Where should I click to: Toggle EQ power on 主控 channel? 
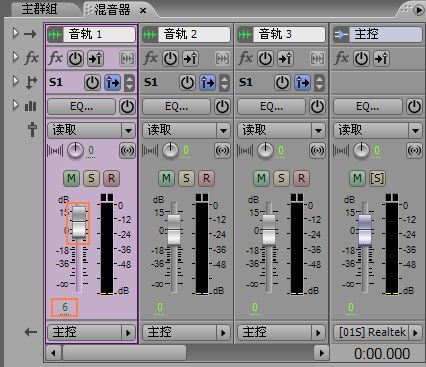pyautogui.click(x=414, y=107)
